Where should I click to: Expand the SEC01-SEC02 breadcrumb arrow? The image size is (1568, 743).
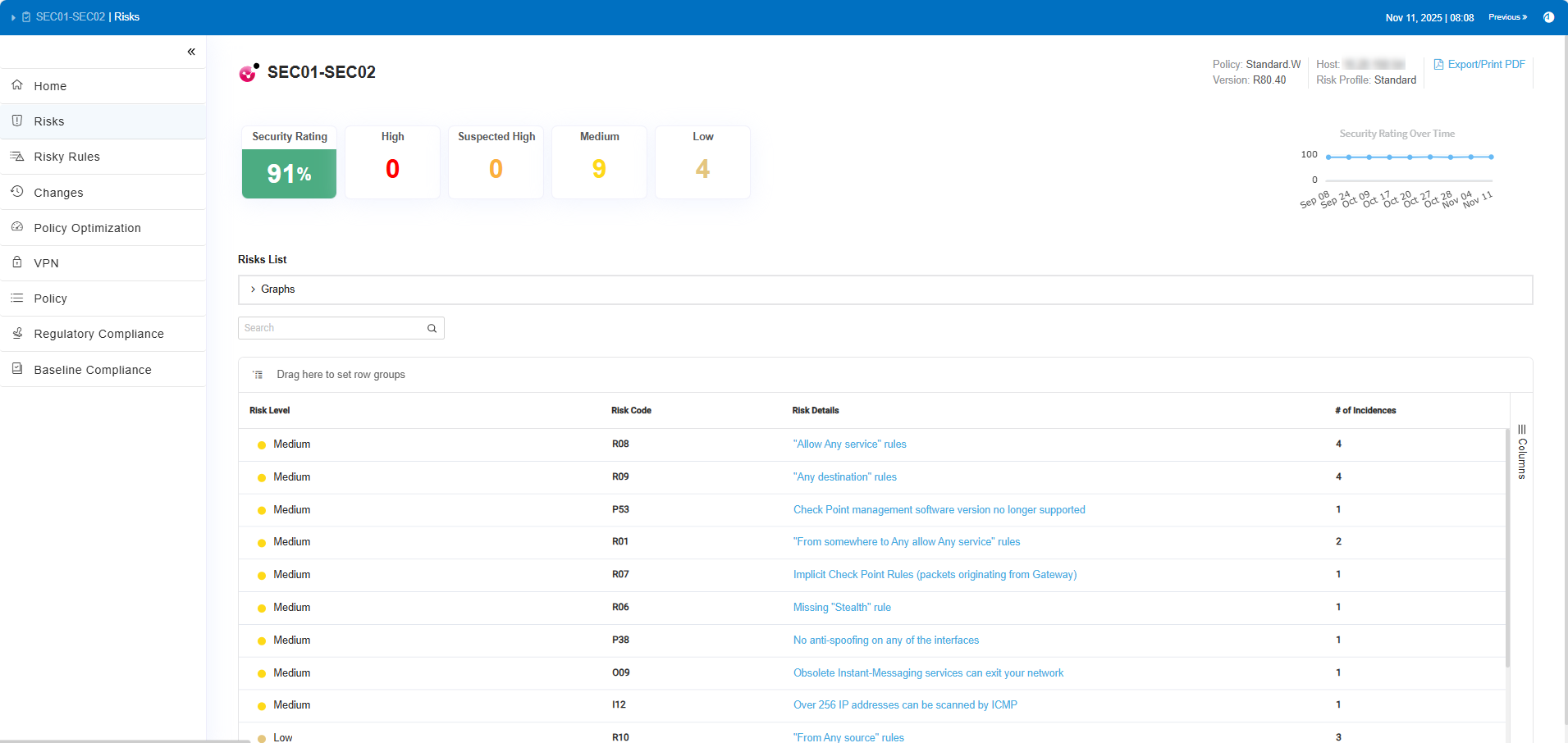pos(14,17)
